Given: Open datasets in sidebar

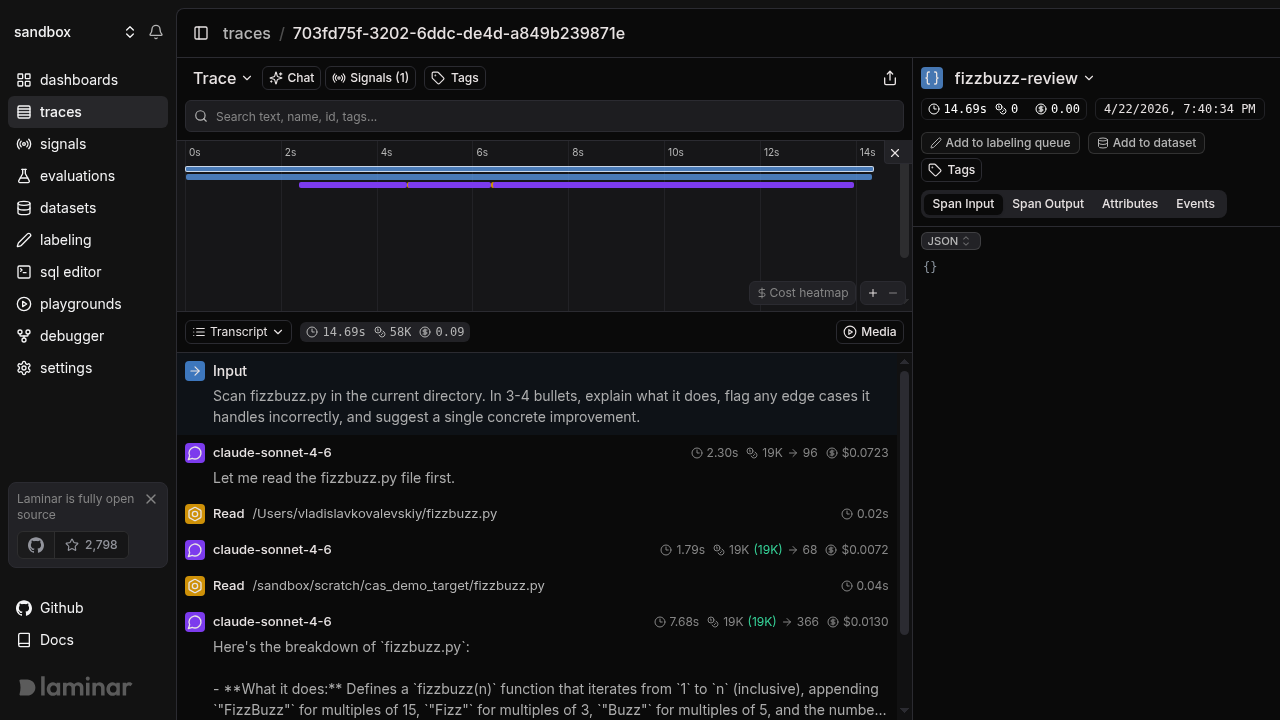Looking at the screenshot, I should [88, 208].
